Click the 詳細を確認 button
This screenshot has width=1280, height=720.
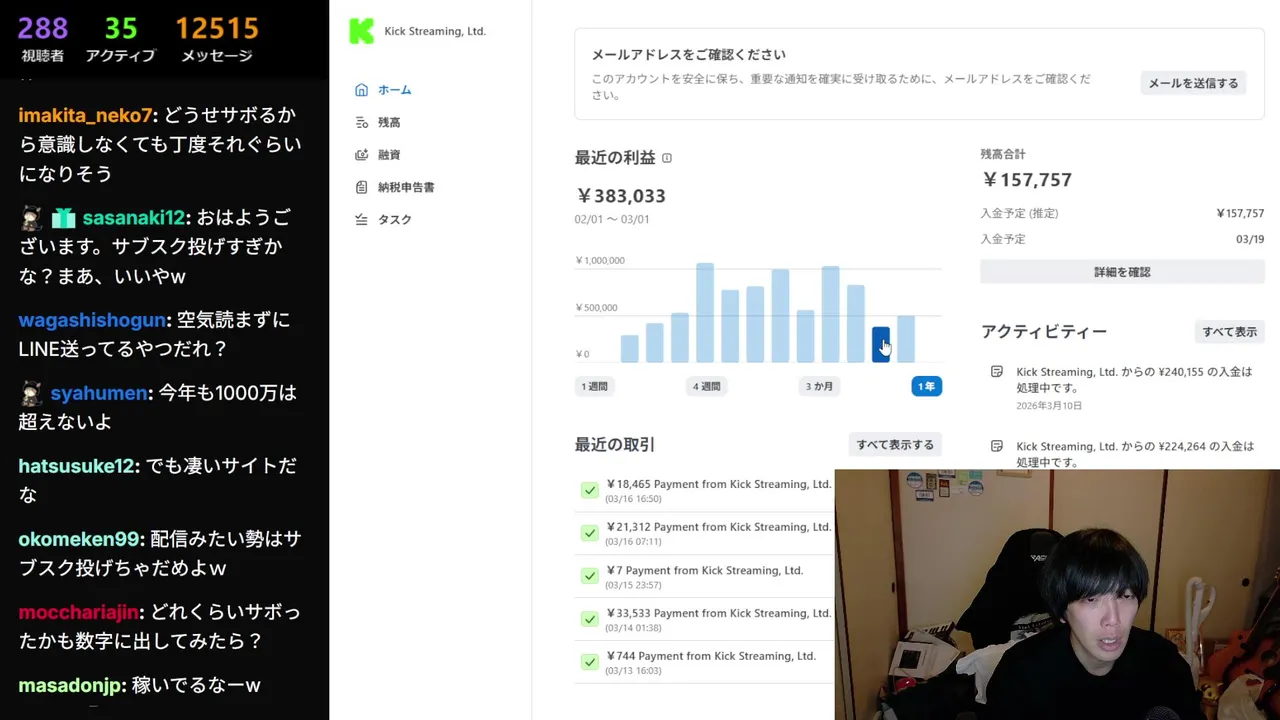pos(1122,272)
